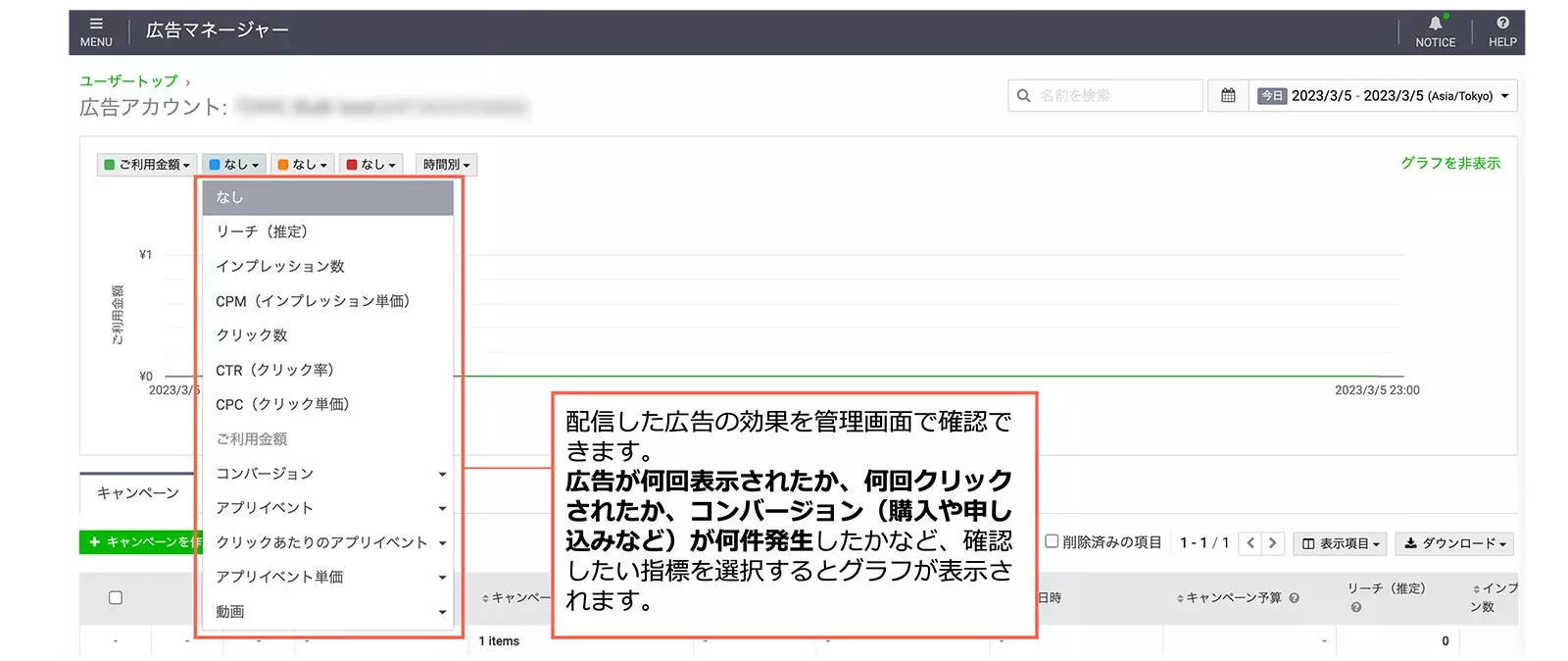Select インプレッション数 from the metric list
1568x661 pixels.
(280, 267)
